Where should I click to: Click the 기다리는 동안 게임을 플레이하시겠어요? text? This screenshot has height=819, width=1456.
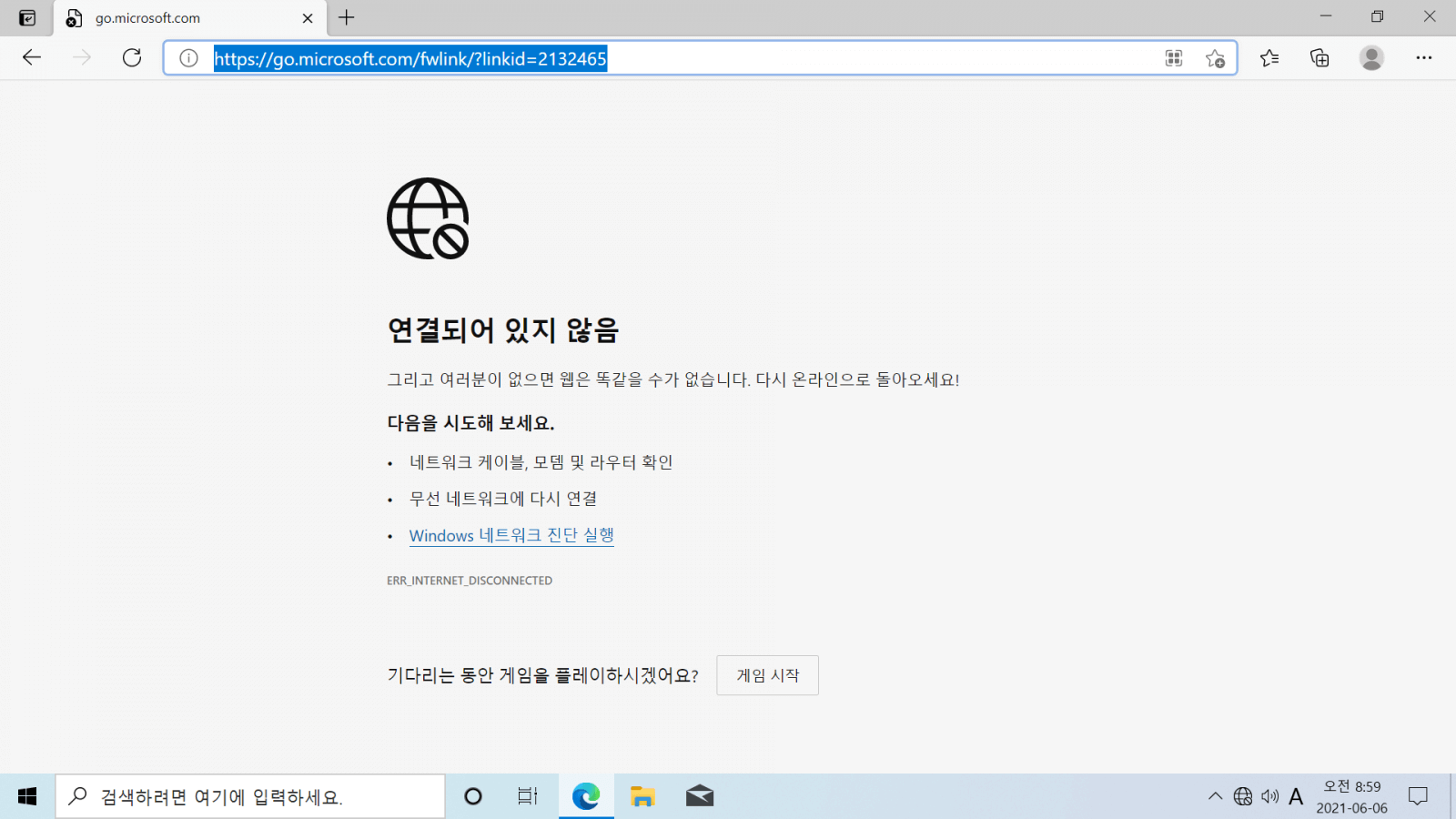[543, 675]
